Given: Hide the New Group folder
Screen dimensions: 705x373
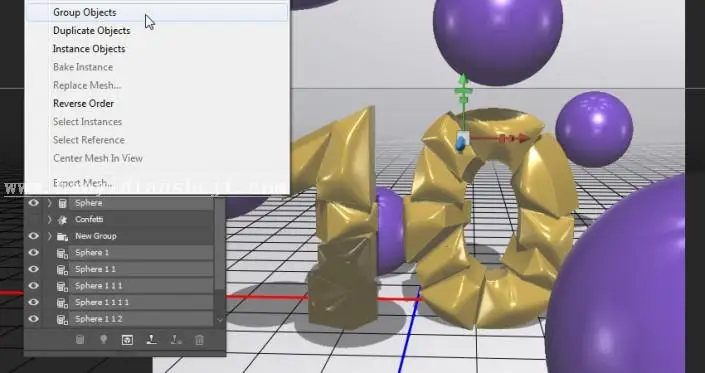Looking at the screenshot, I should click(x=33, y=236).
